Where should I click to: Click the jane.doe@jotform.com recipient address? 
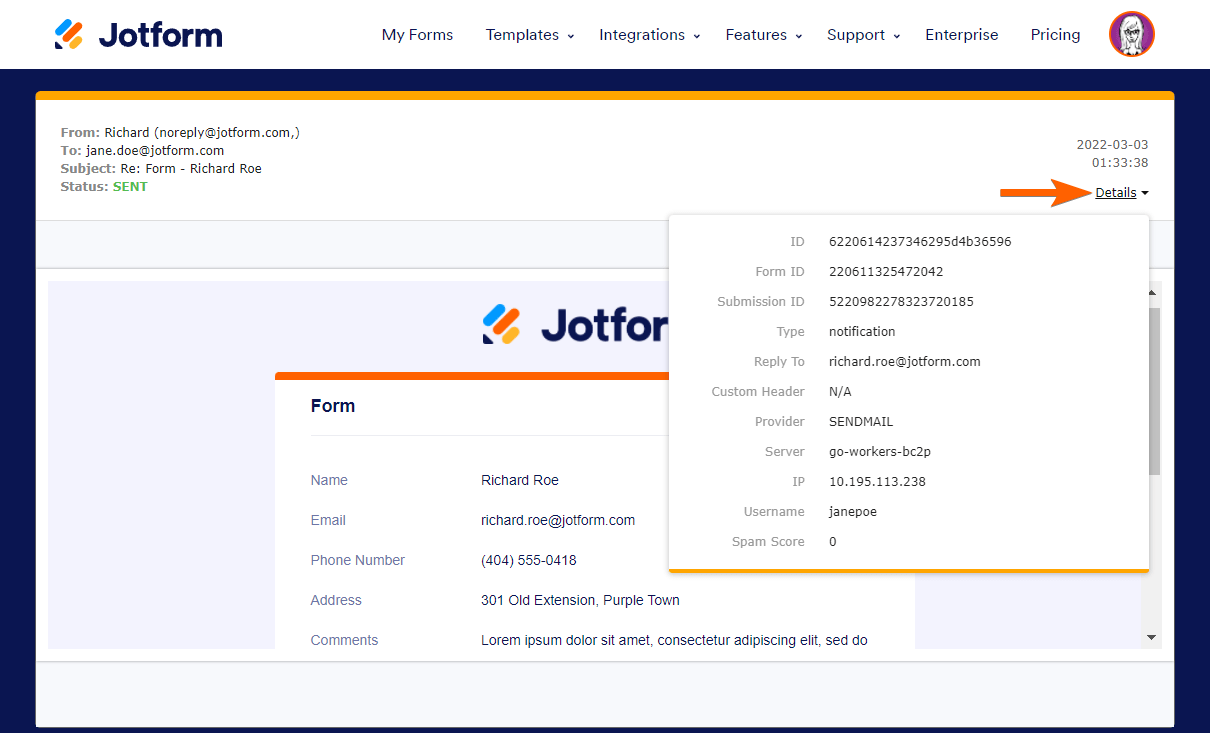(155, 151)
